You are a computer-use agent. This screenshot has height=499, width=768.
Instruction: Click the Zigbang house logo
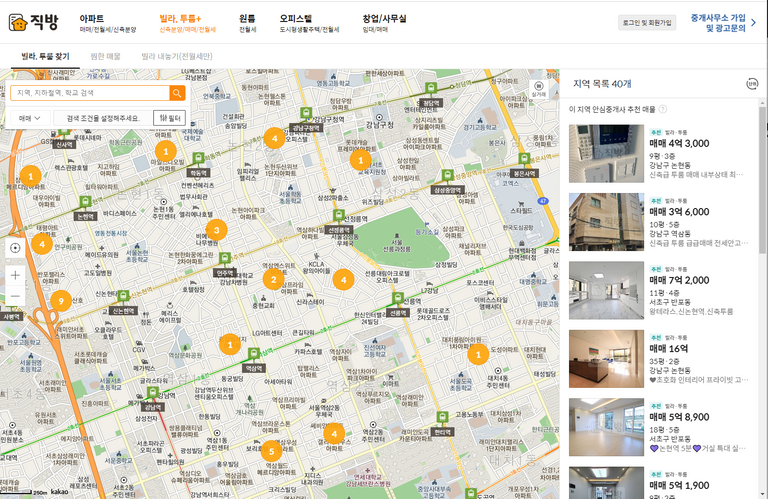(18, 23)
